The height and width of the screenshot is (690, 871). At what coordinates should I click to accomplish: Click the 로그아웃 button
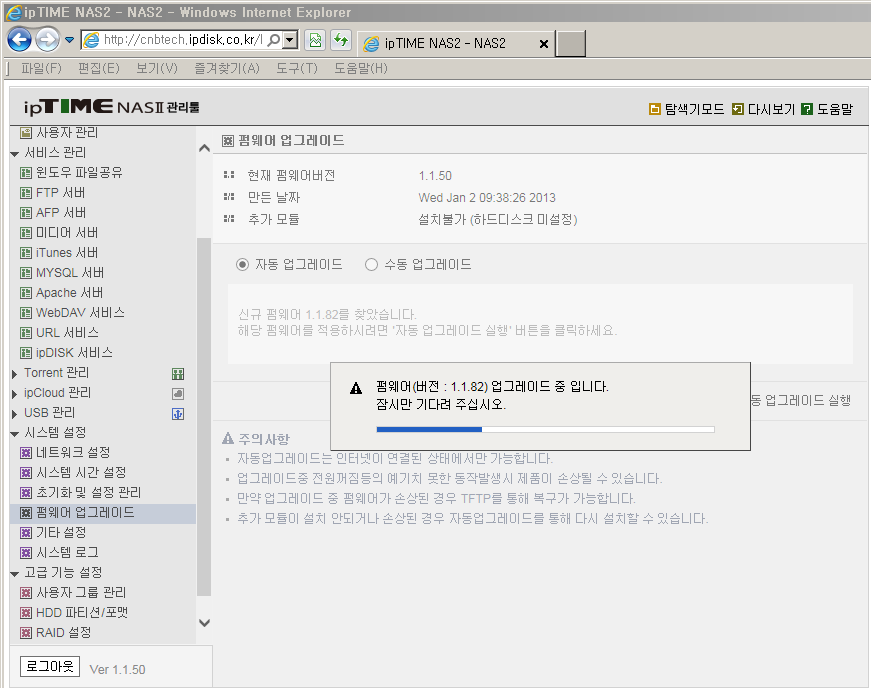pyautogui.click(x=50, y=666)
